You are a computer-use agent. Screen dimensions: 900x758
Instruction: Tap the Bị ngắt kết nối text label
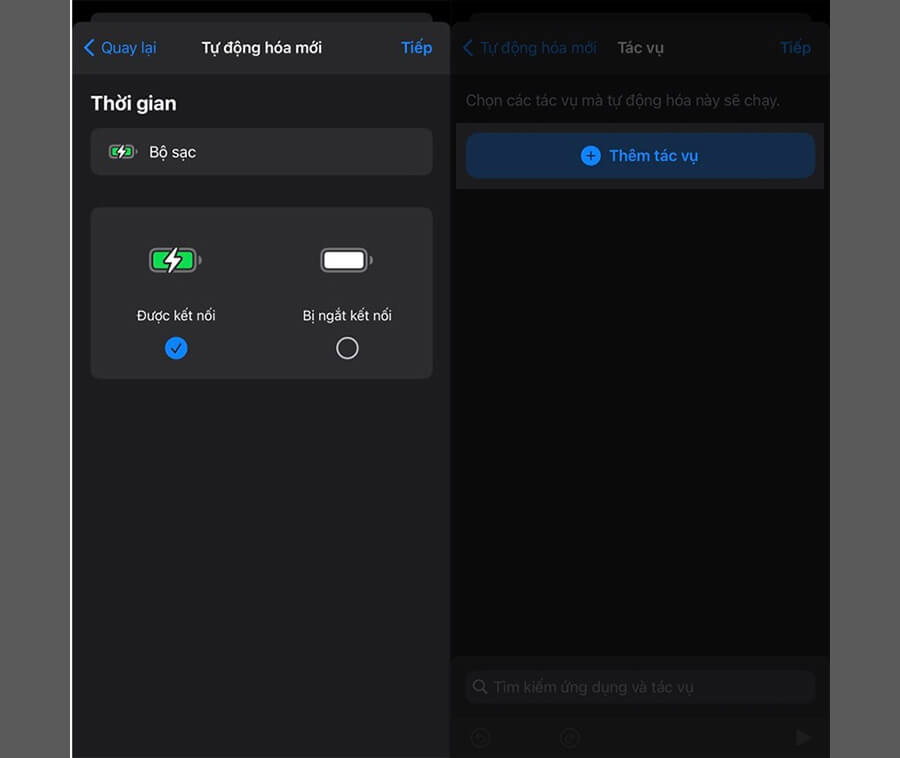point(347,315)
